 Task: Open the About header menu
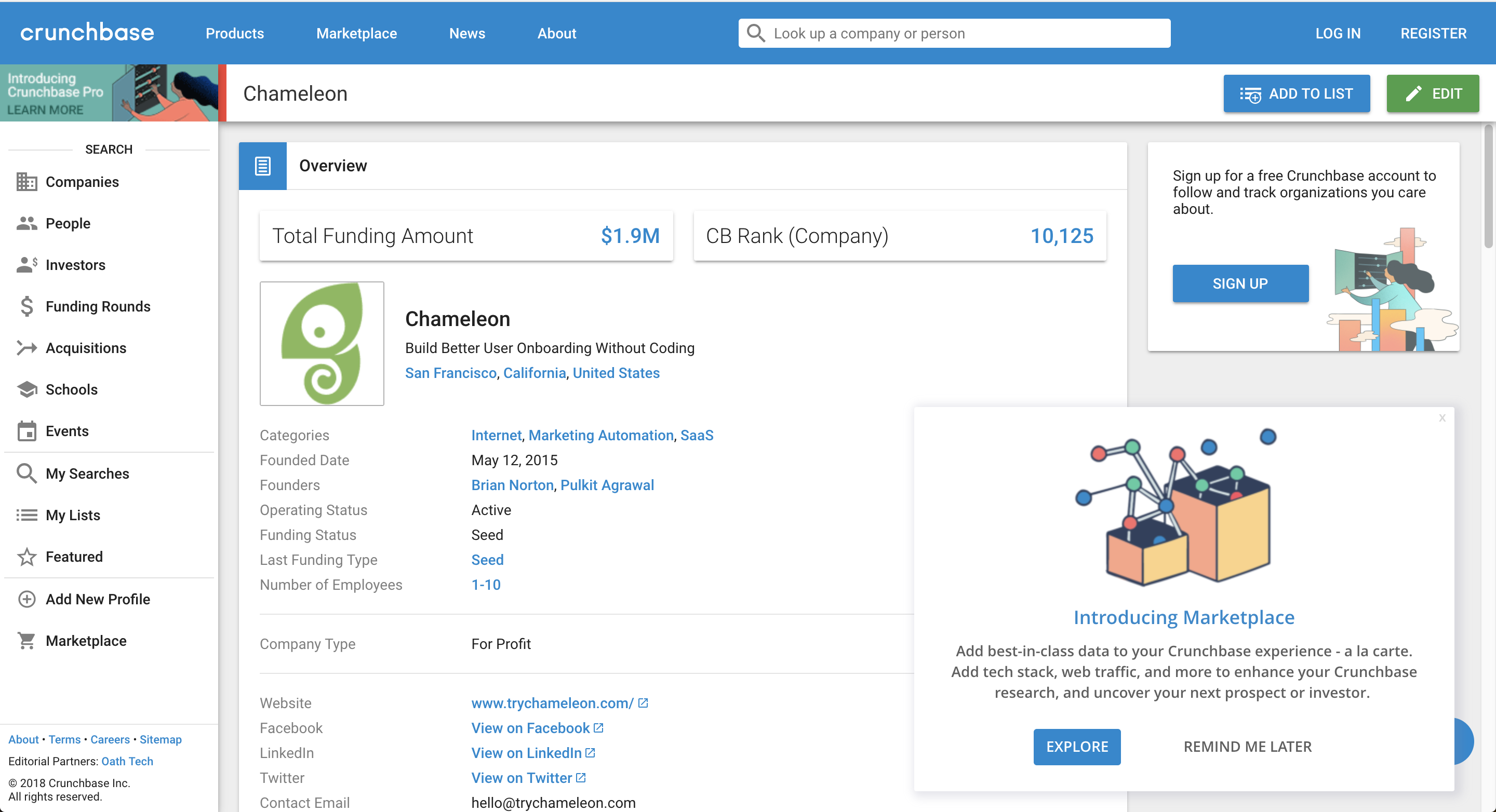[556, 33]
